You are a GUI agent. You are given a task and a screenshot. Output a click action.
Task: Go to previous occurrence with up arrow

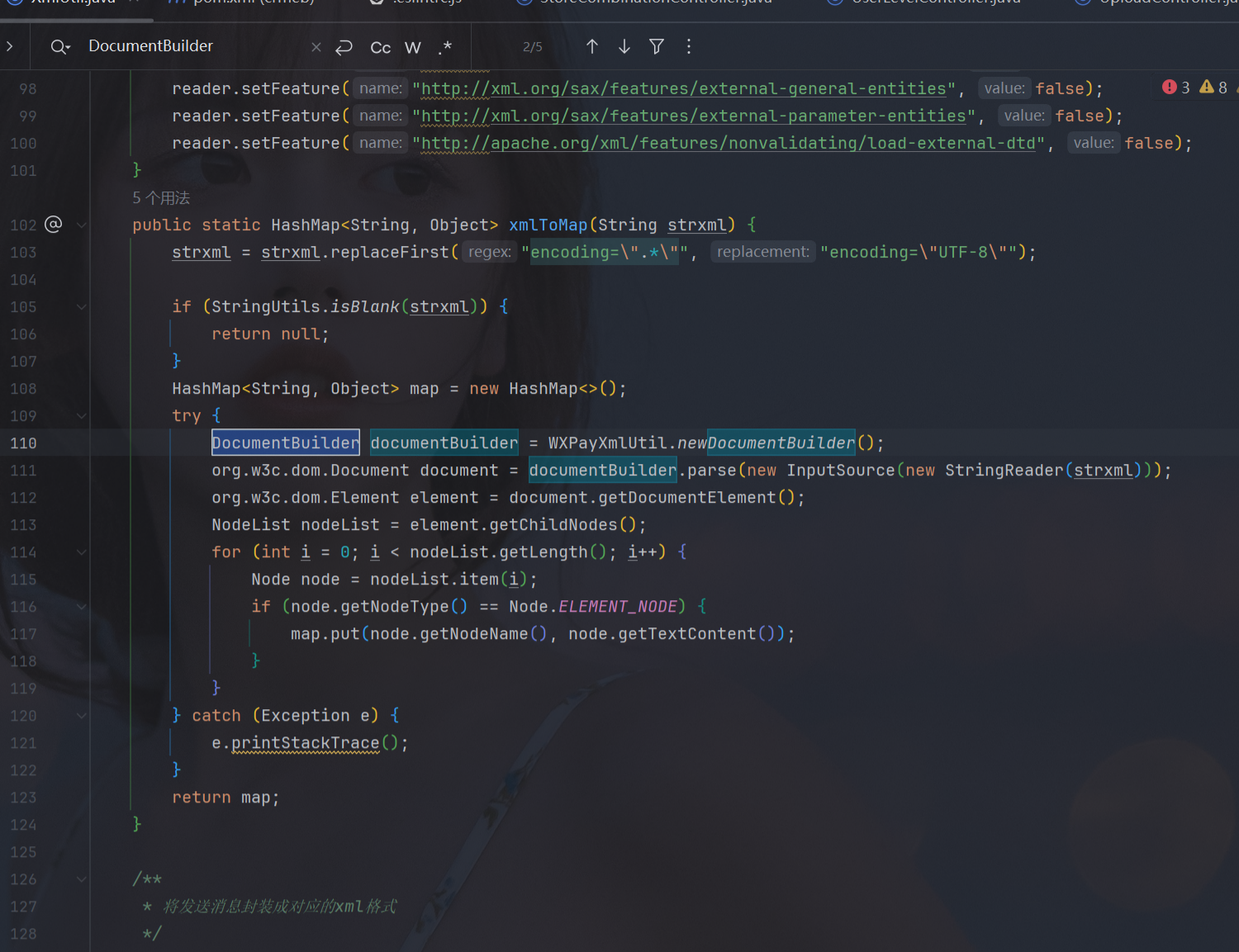(x=592, y=47)
